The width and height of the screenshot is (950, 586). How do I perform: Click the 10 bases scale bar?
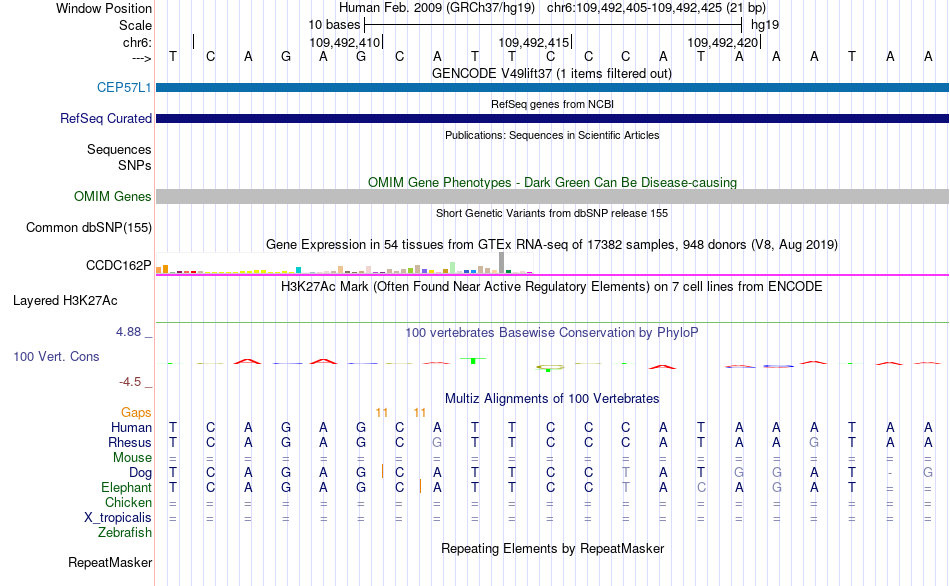pyautogui.click(x=553, y=25)
